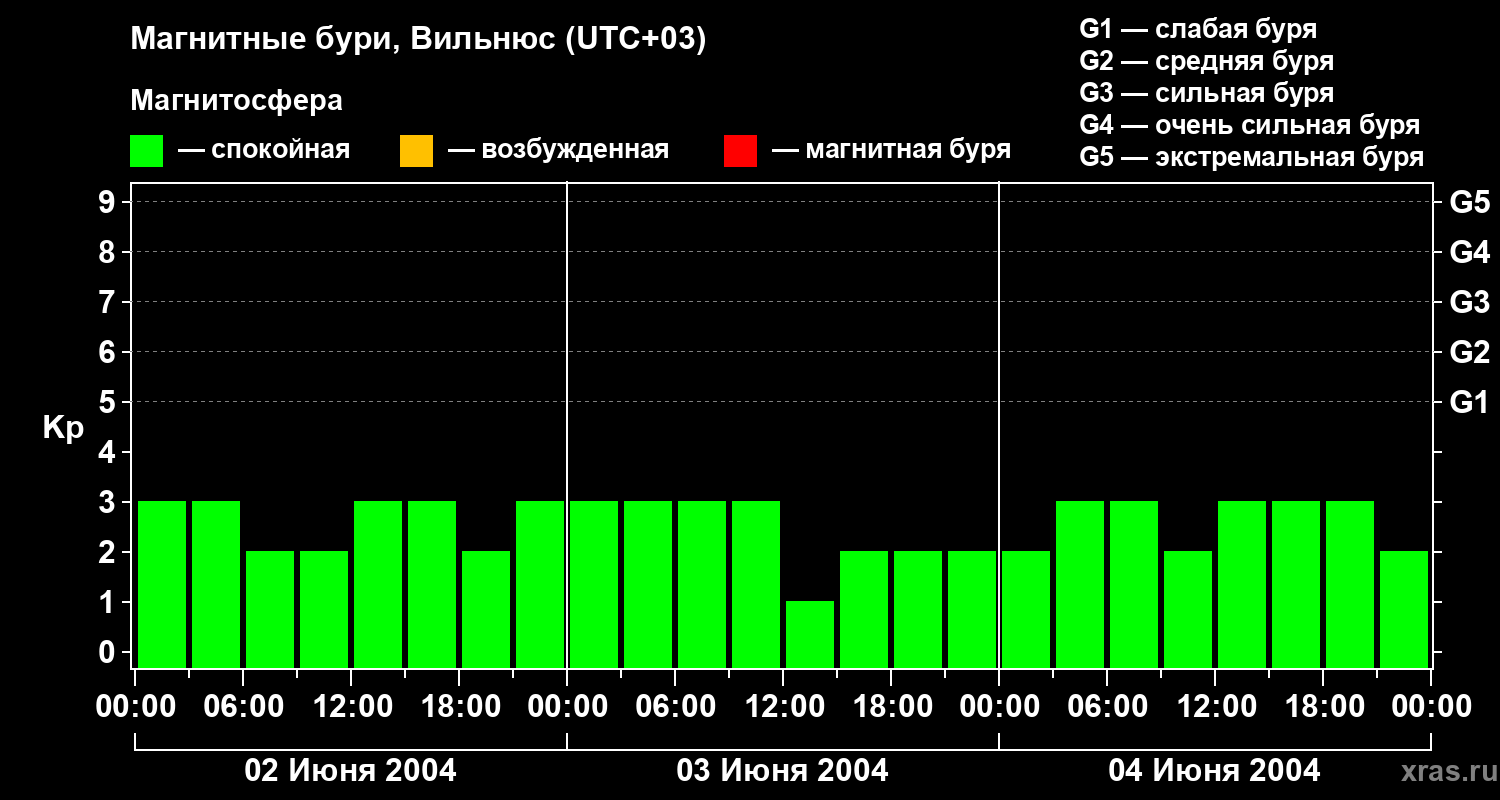Select 'G3 — сильная буря' legend line
Viewport: 1500px width, 800px height.
(x=1206, y=93)
